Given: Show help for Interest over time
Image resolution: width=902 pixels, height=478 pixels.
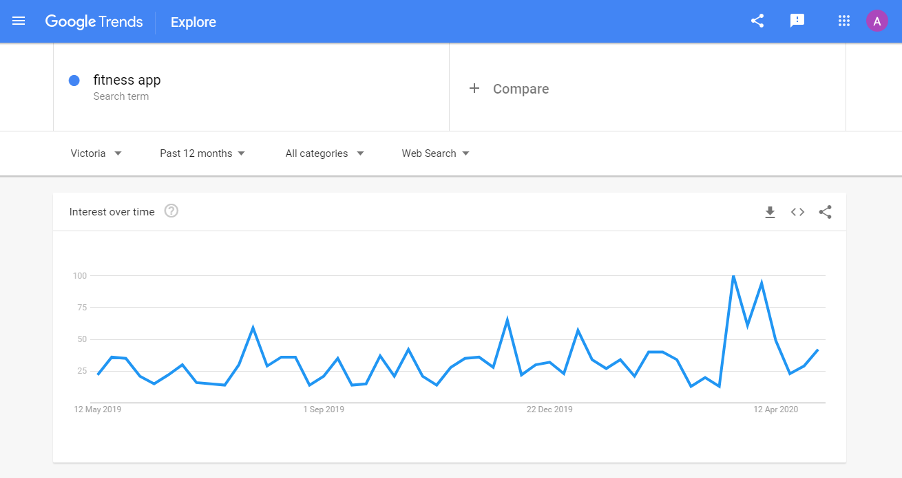Looking at the screenshot, I should pos(171,211).
